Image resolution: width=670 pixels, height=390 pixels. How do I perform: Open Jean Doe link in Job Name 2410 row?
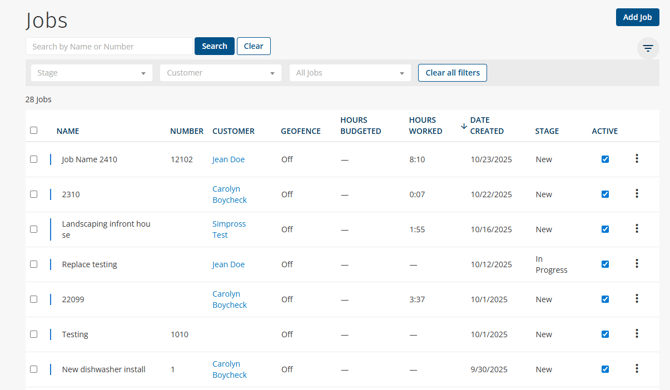coord(228,159)
